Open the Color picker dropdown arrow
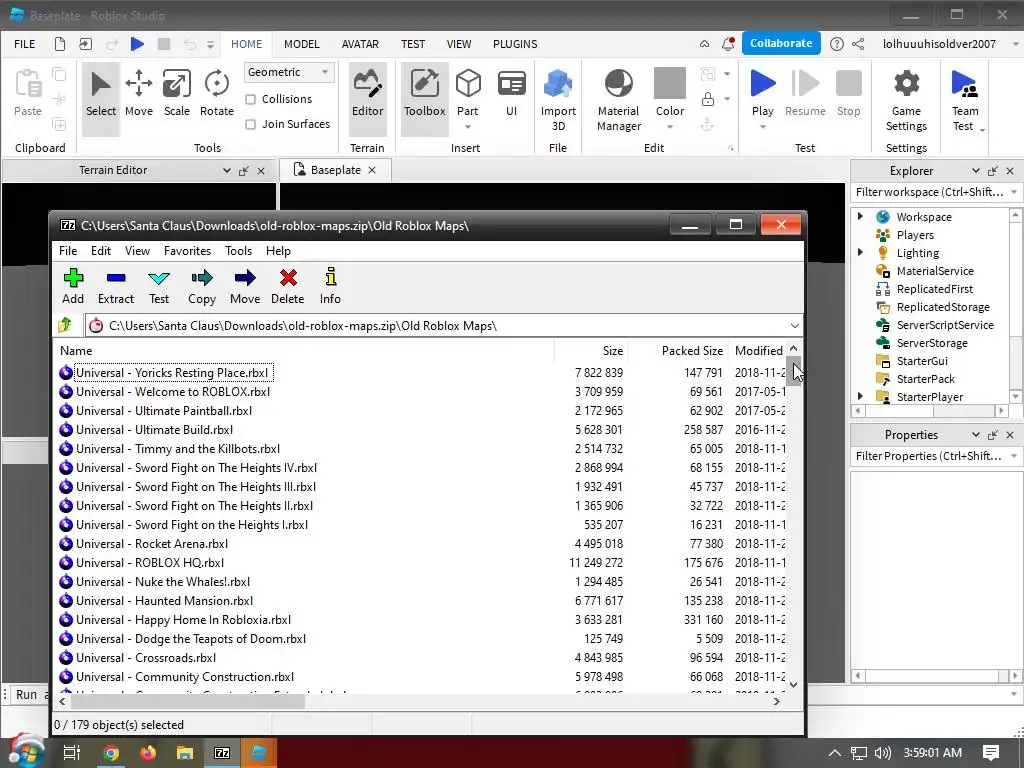Image resolution: width=1024 pixels, height=768 pixels. pyautogui.click(x=670, y=127)
